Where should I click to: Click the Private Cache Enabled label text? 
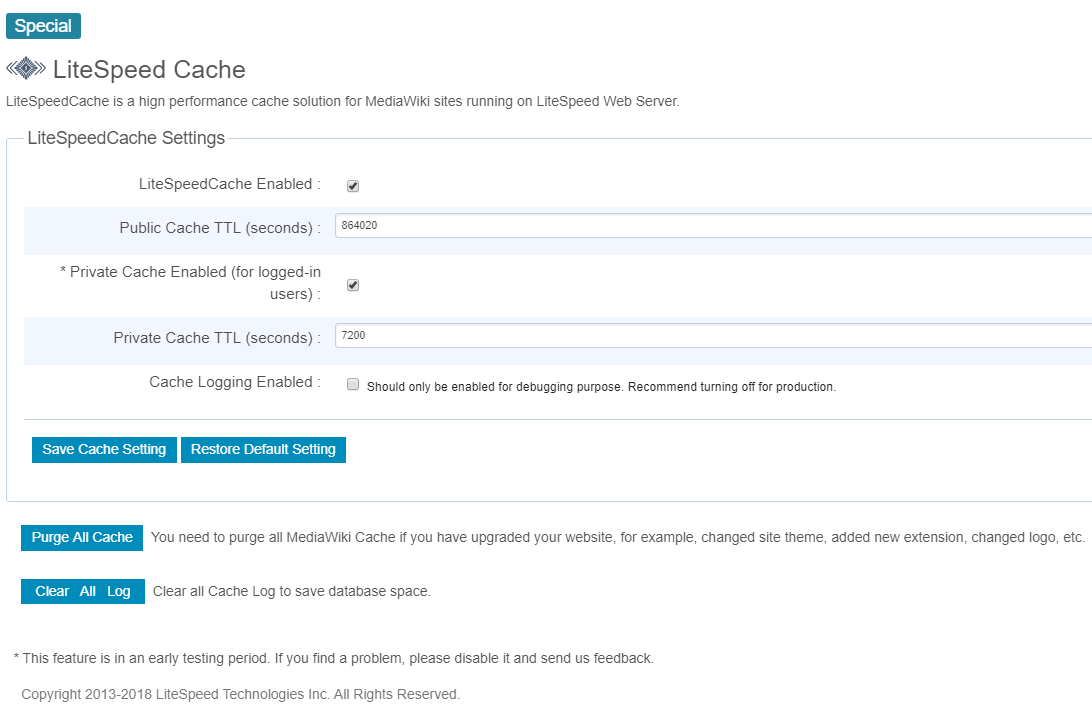click(x=190, y=283)
